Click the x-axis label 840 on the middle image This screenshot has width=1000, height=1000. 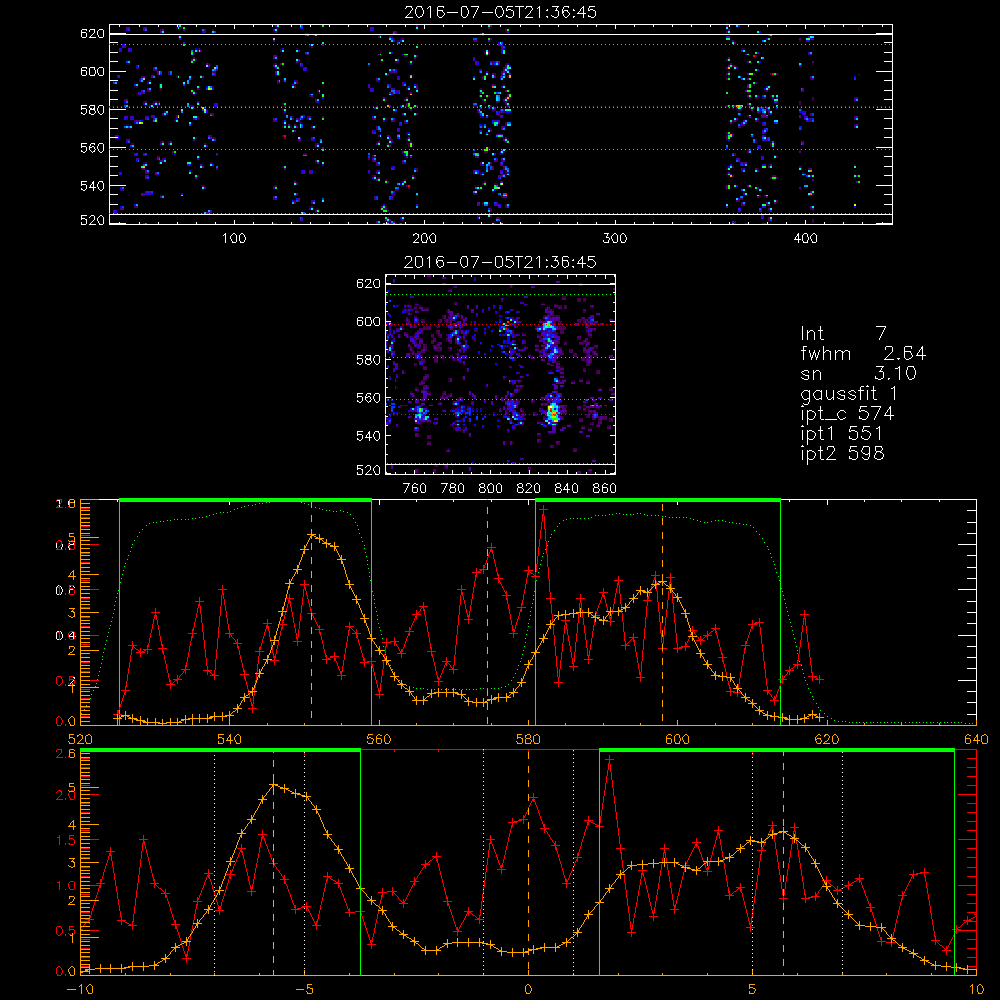pyautogui.click(x=566, y=489)
